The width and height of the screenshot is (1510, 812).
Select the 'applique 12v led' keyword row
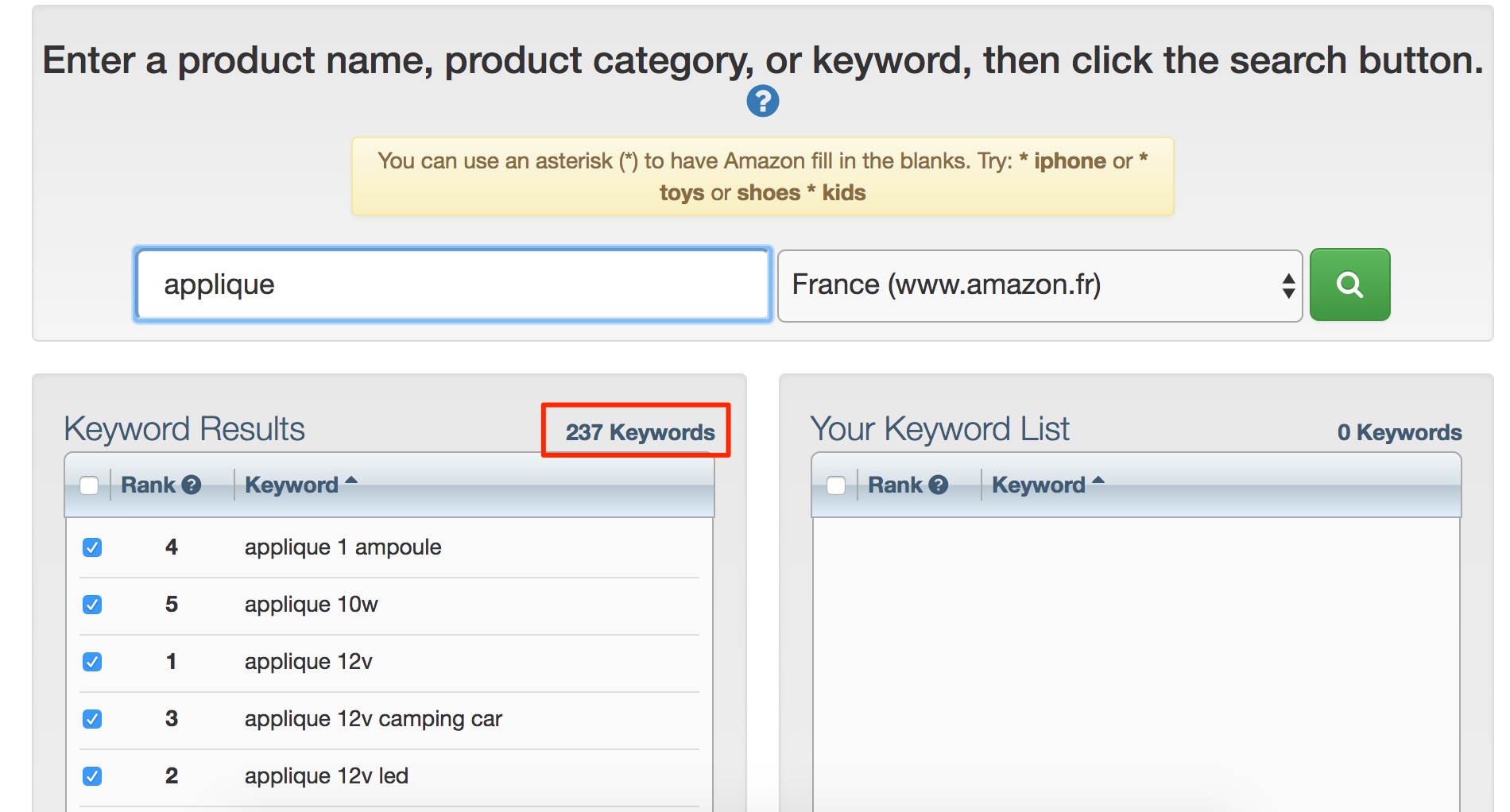(389, 776)
